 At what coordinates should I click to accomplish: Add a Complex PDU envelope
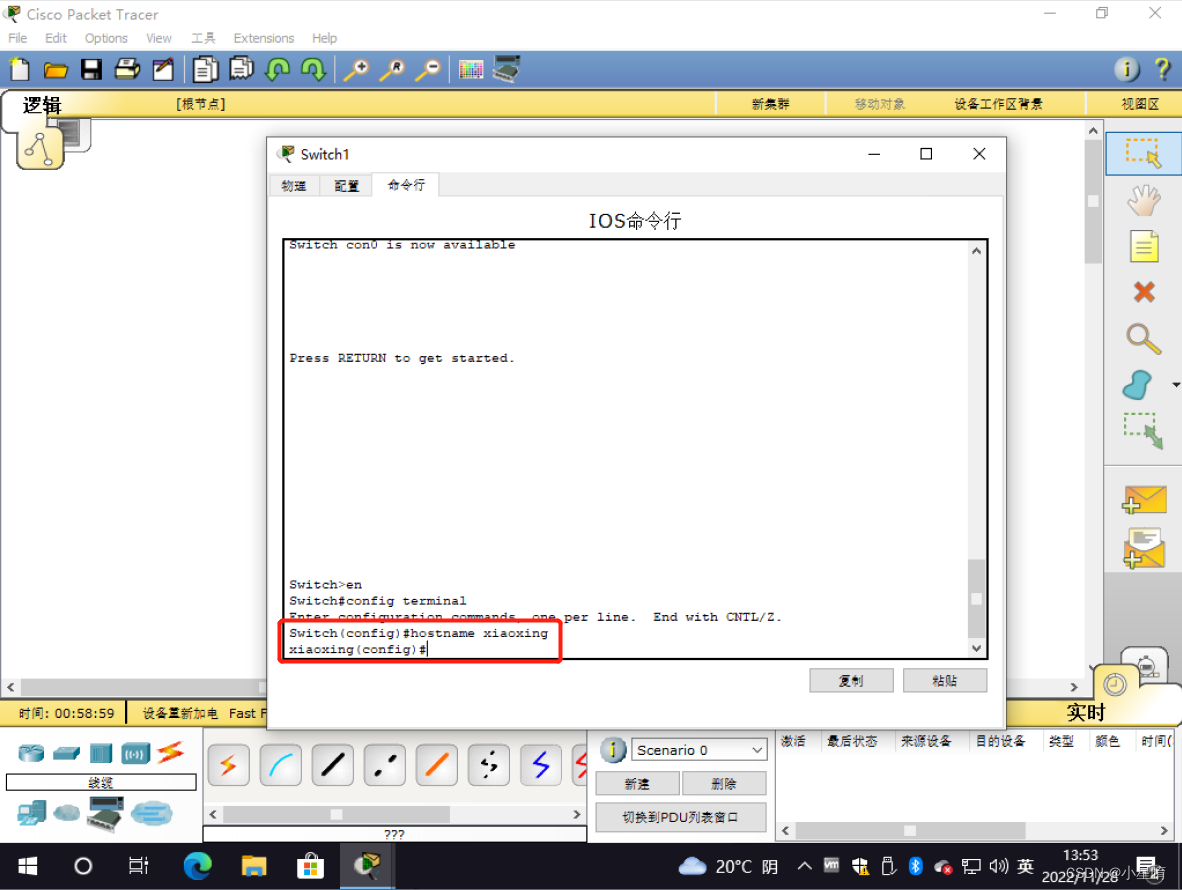pyautogui.click(x=1144, y=548)
